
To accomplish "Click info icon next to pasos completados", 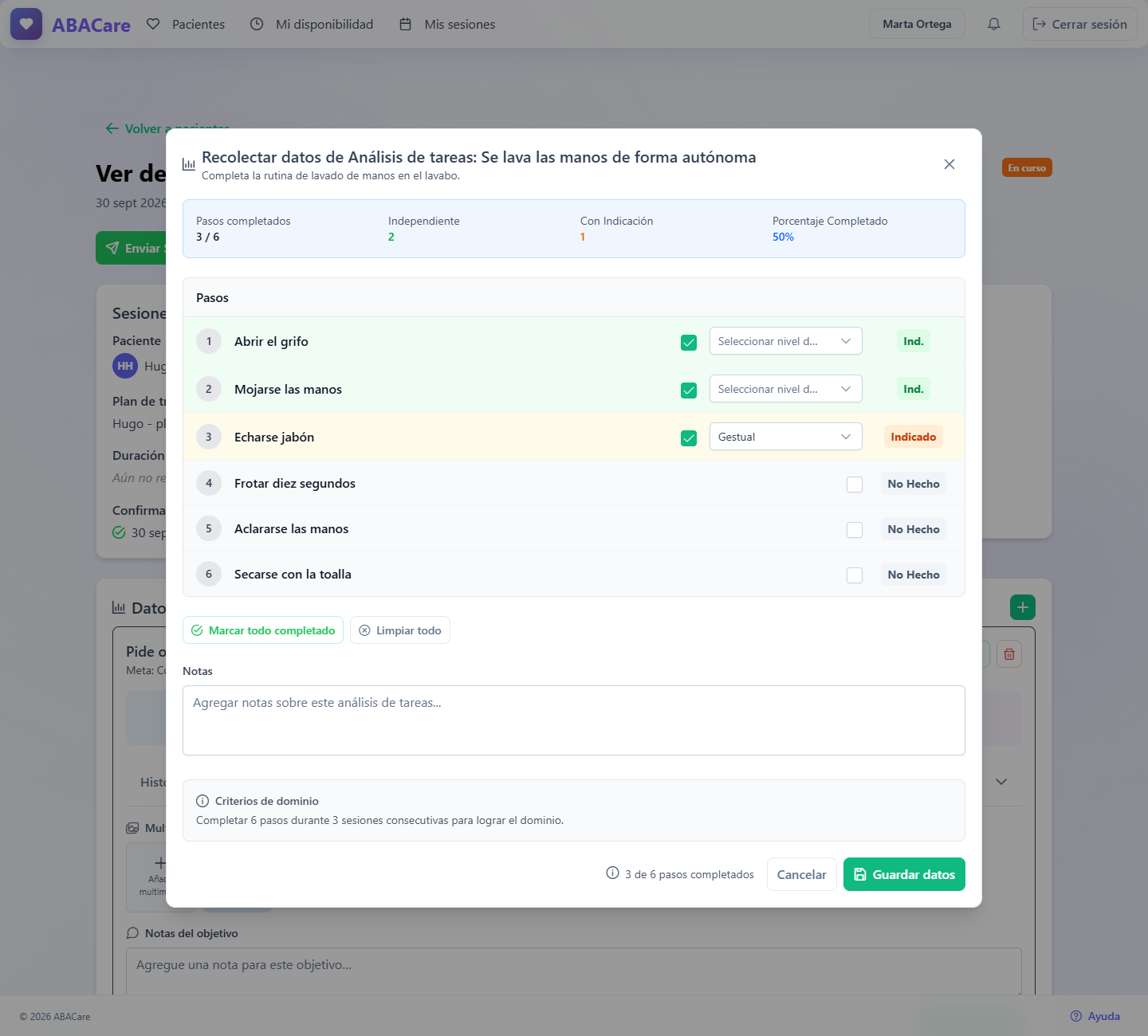I will pyautogui.click(x=612, y=873).
